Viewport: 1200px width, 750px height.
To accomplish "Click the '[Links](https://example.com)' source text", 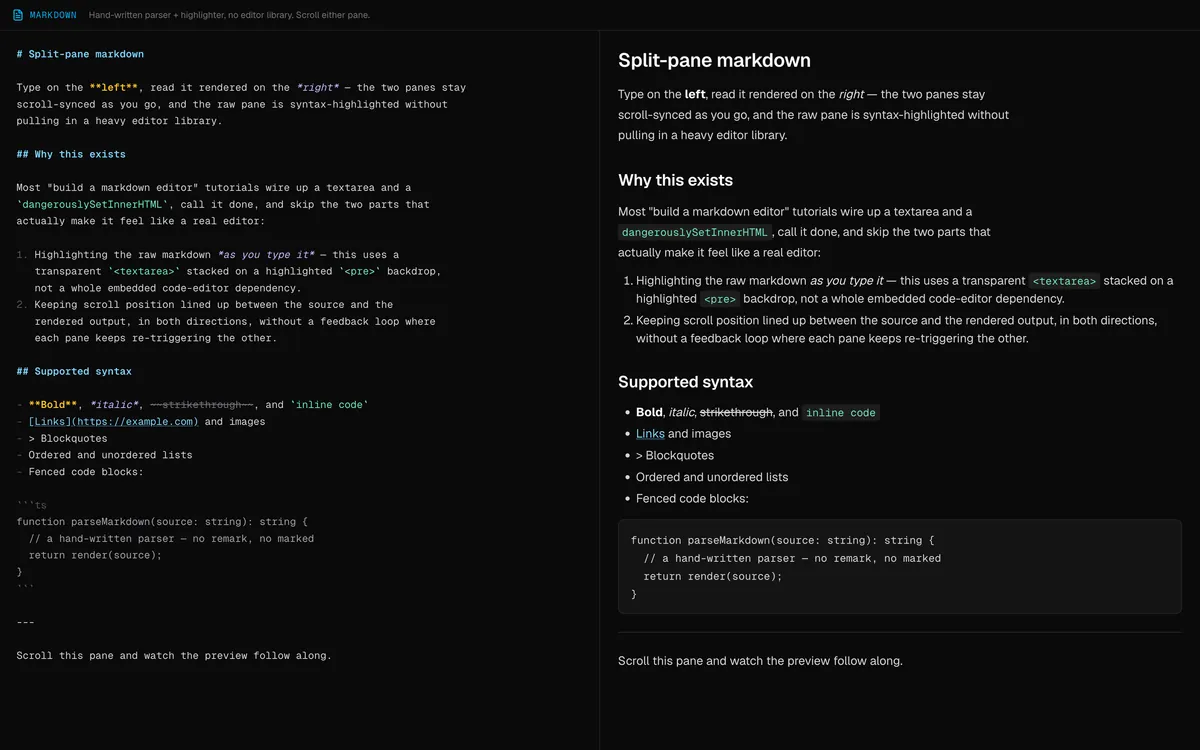I will point(113,421).
